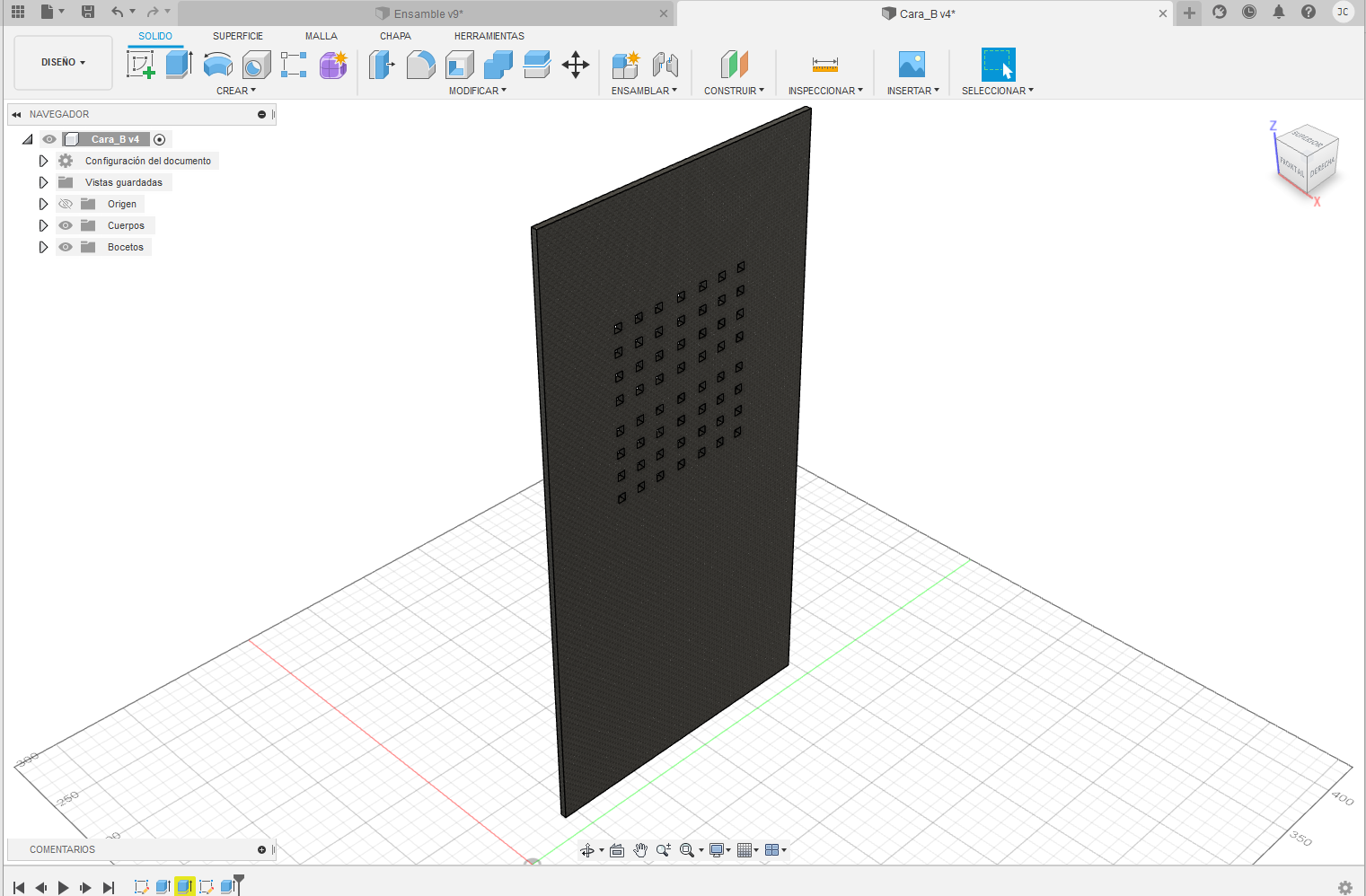Open the JC user account menu
Image resolution: width=1366 pixels, height=896 pixels.
(1343, 12)
